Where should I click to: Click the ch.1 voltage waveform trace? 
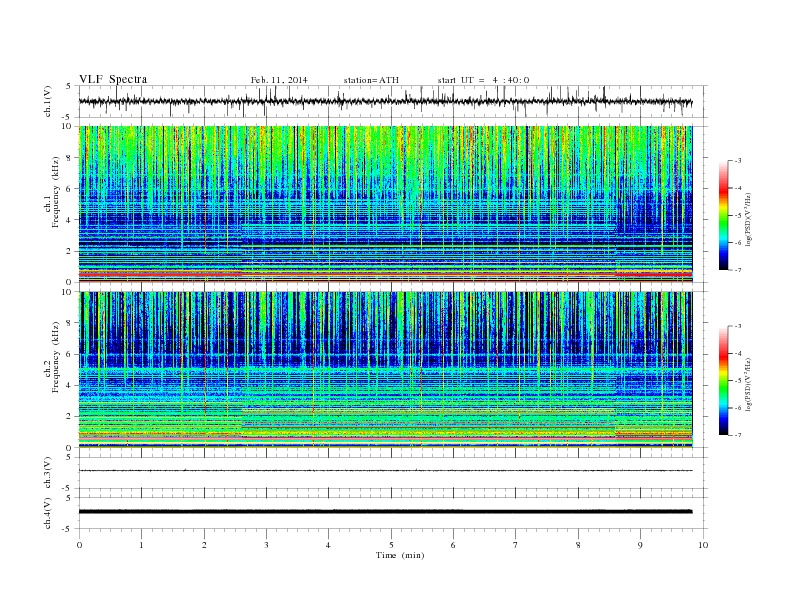pos(385,101)
